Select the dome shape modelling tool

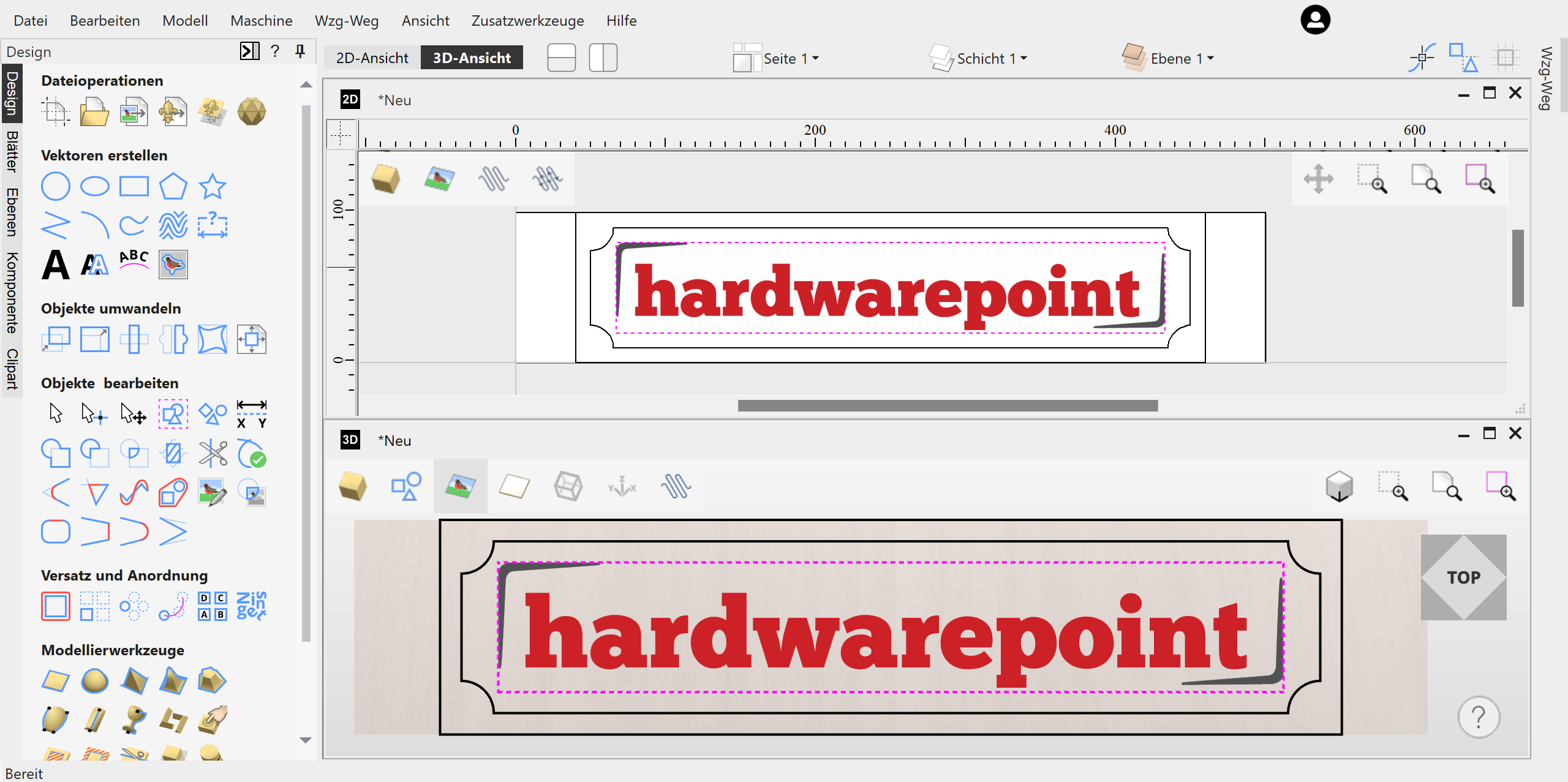coord(94,681)
